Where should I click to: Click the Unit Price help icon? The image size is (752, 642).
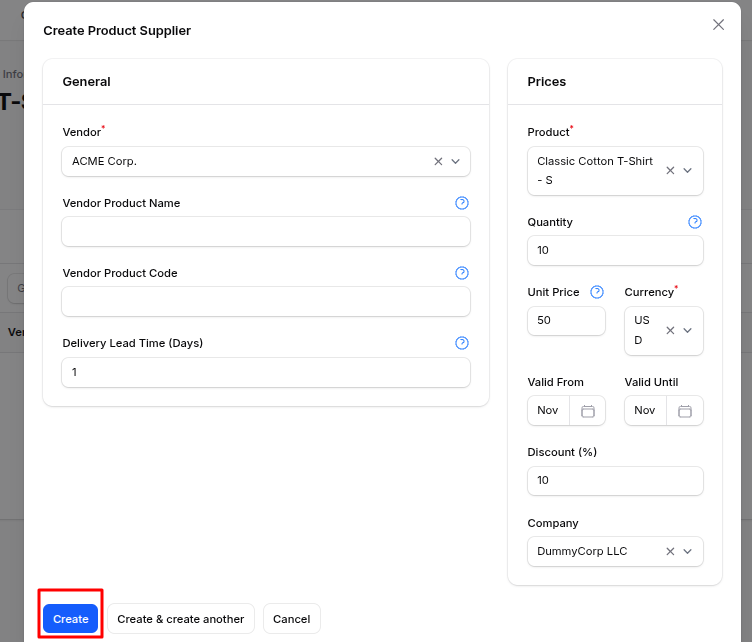(597, 292)
